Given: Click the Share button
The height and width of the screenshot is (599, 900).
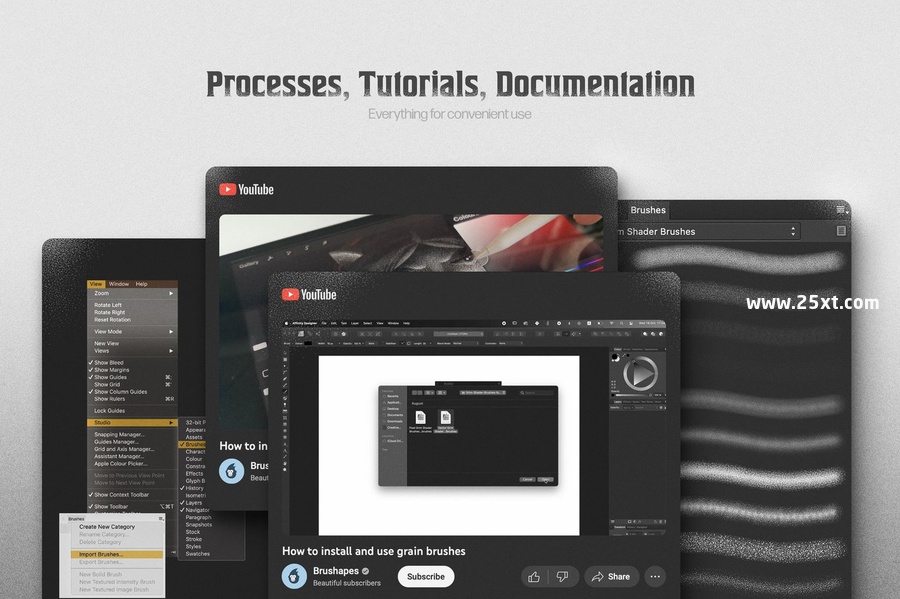Looking at the screenshot, I should [611, 577].
